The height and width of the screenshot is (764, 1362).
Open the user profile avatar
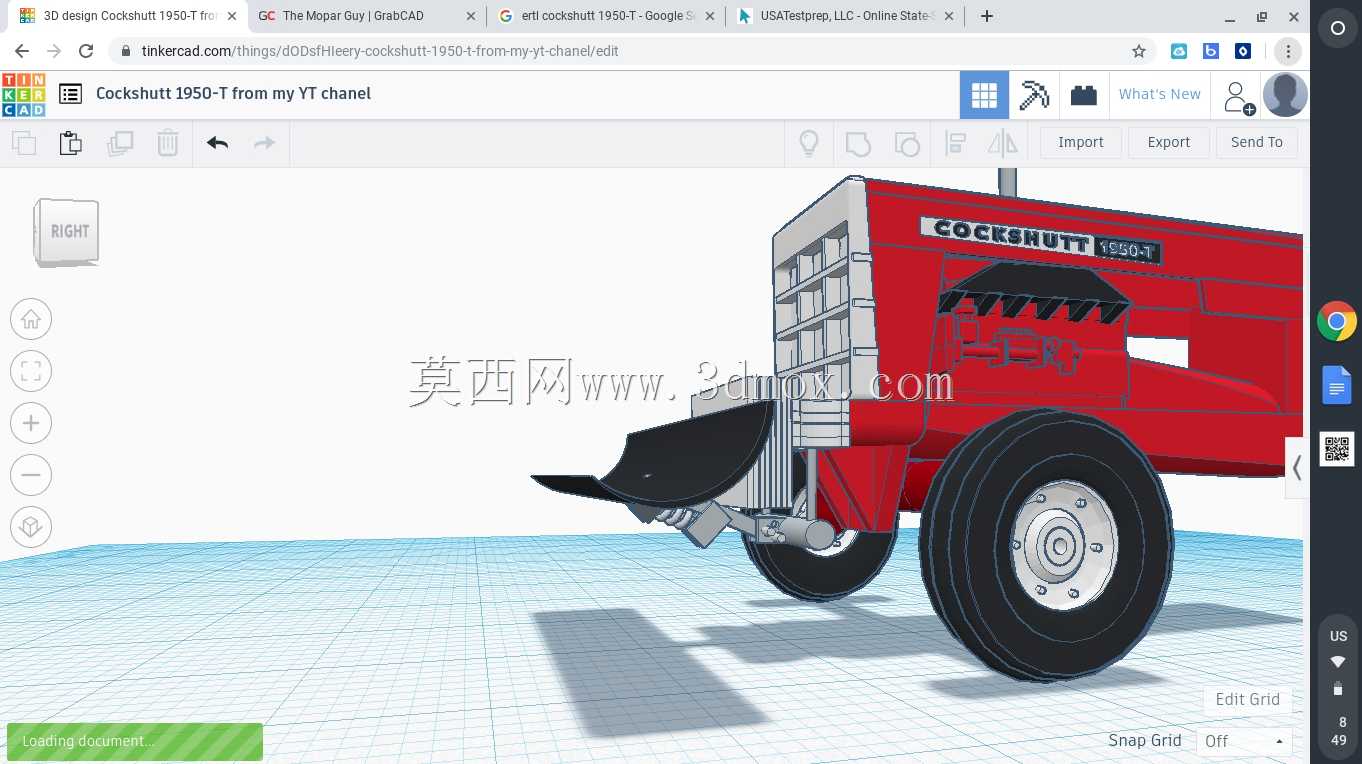coord(1285,95)
